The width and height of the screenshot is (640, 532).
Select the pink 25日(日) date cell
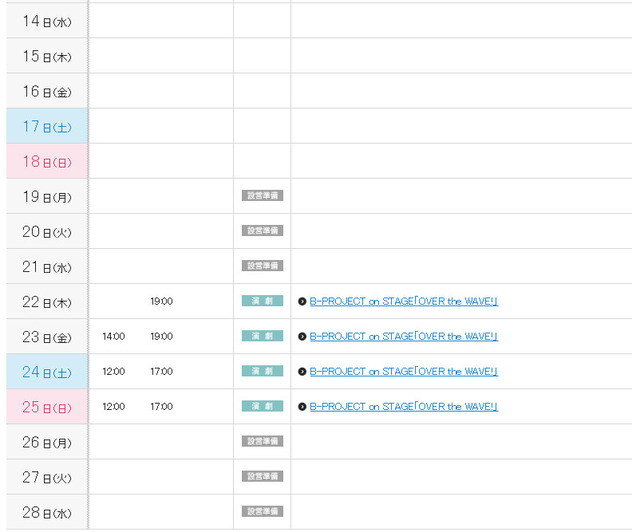[47, 407]
